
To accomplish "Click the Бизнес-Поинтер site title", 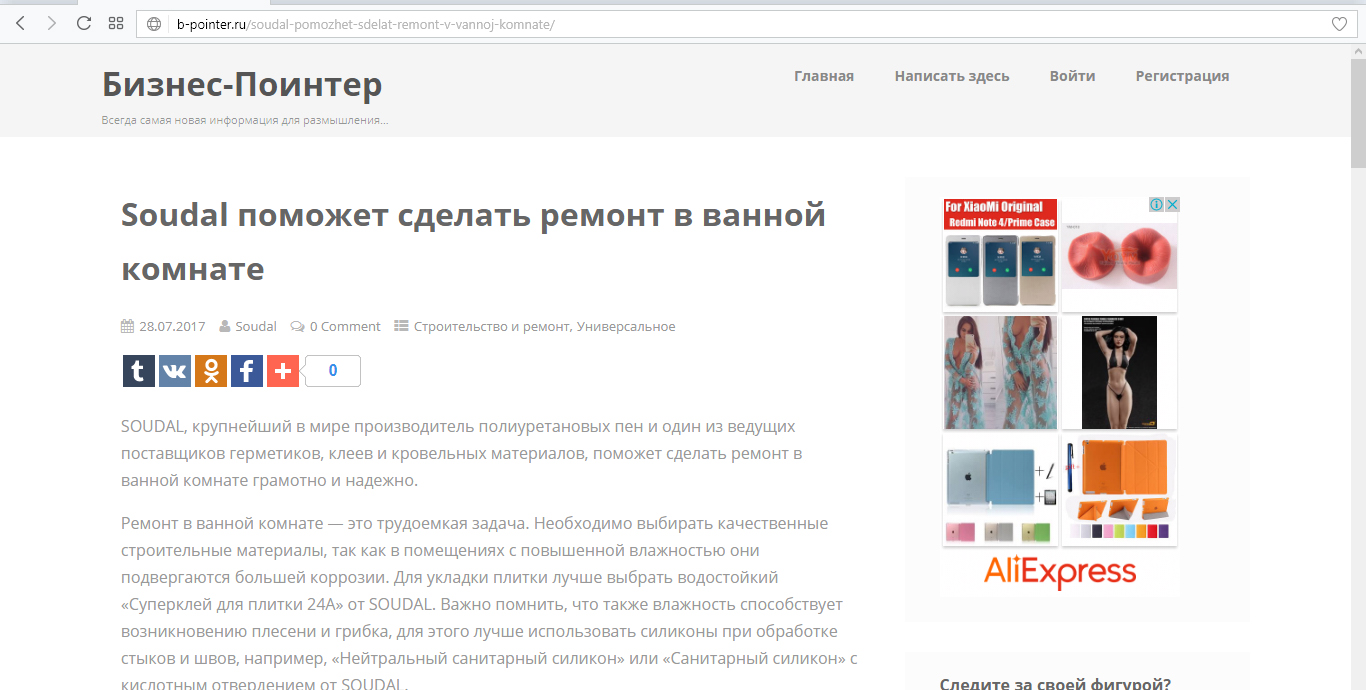I will point(242,85).
